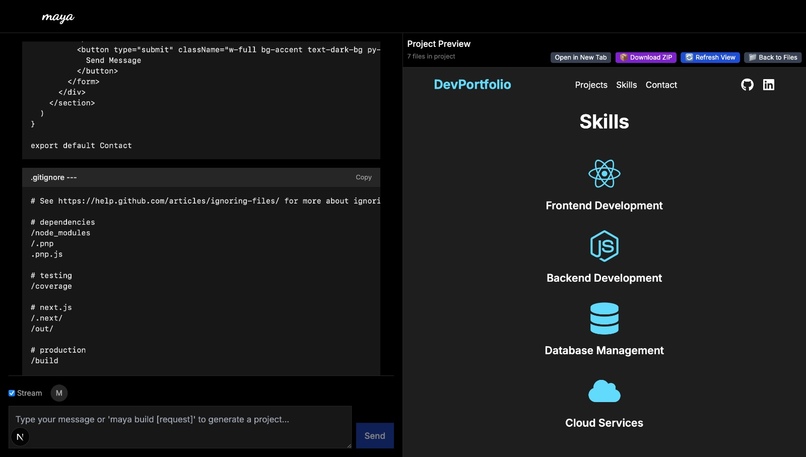Image resolution: width=806 pixels, height=457 pixels.
Task: Click the Project Preview title
Action: [x=438, y=44]
